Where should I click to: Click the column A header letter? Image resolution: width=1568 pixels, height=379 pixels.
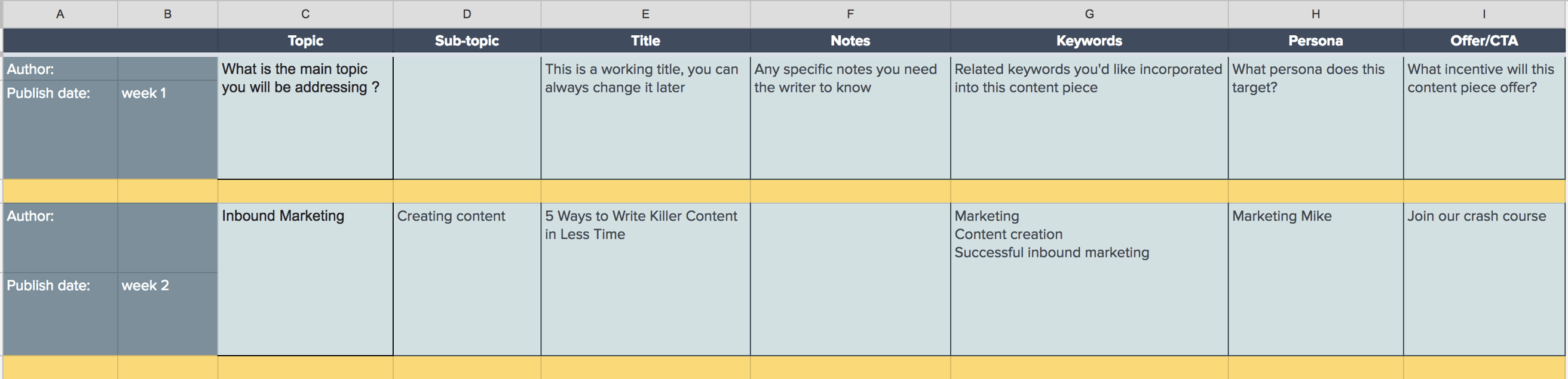60,13
